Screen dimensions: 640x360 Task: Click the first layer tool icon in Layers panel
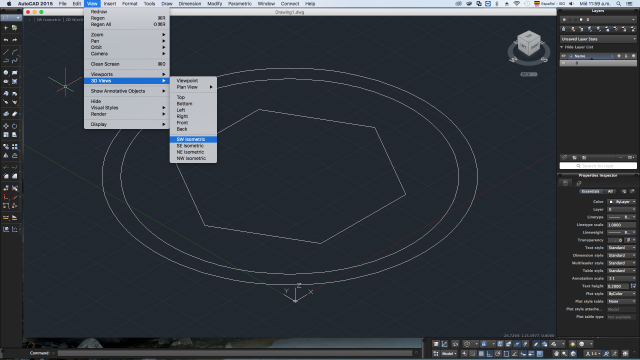pyautogui.click(x=564, y=29)
